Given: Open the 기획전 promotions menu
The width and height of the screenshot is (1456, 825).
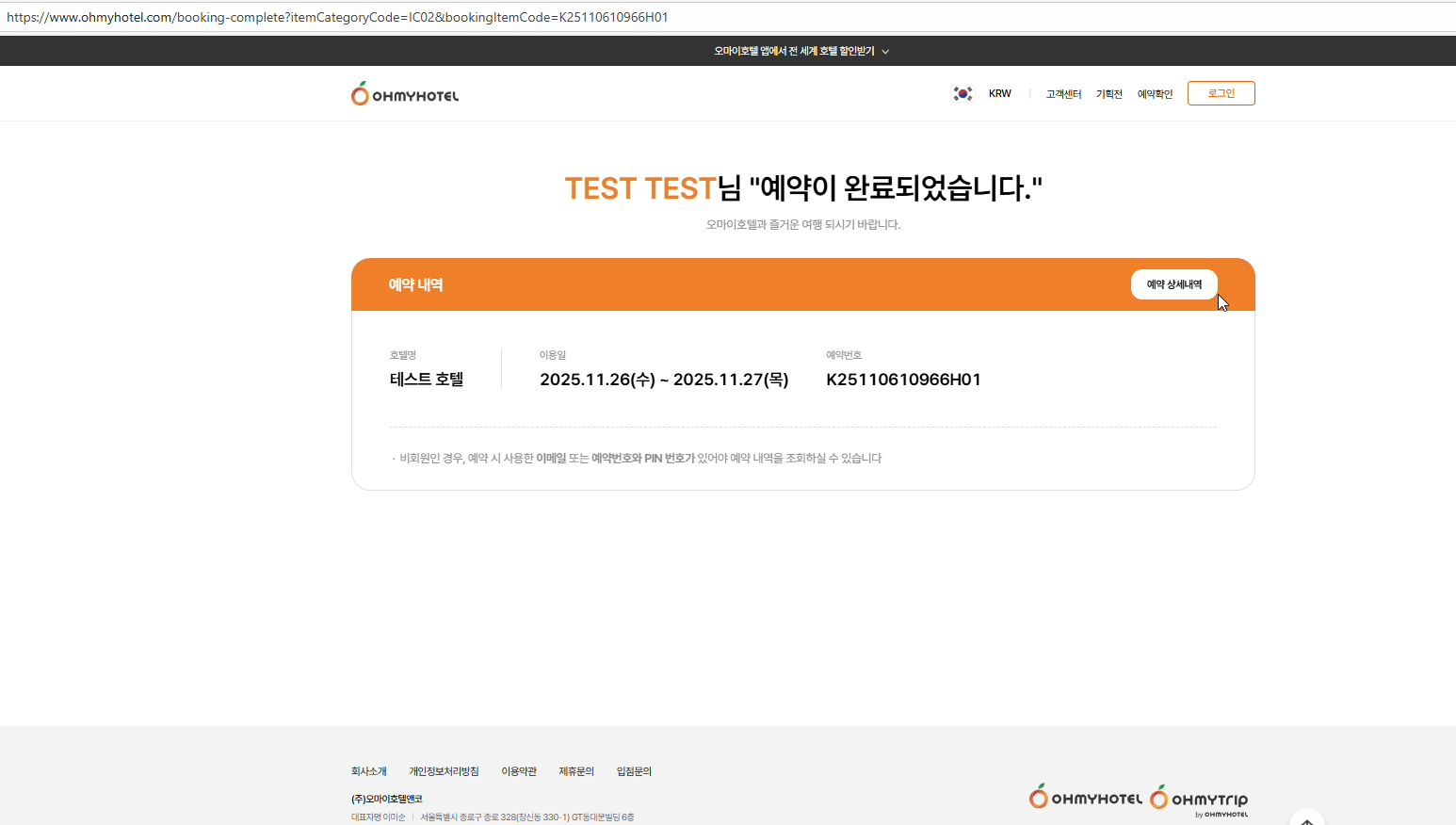Looking at the screenshot, I should pos(1108,94).
